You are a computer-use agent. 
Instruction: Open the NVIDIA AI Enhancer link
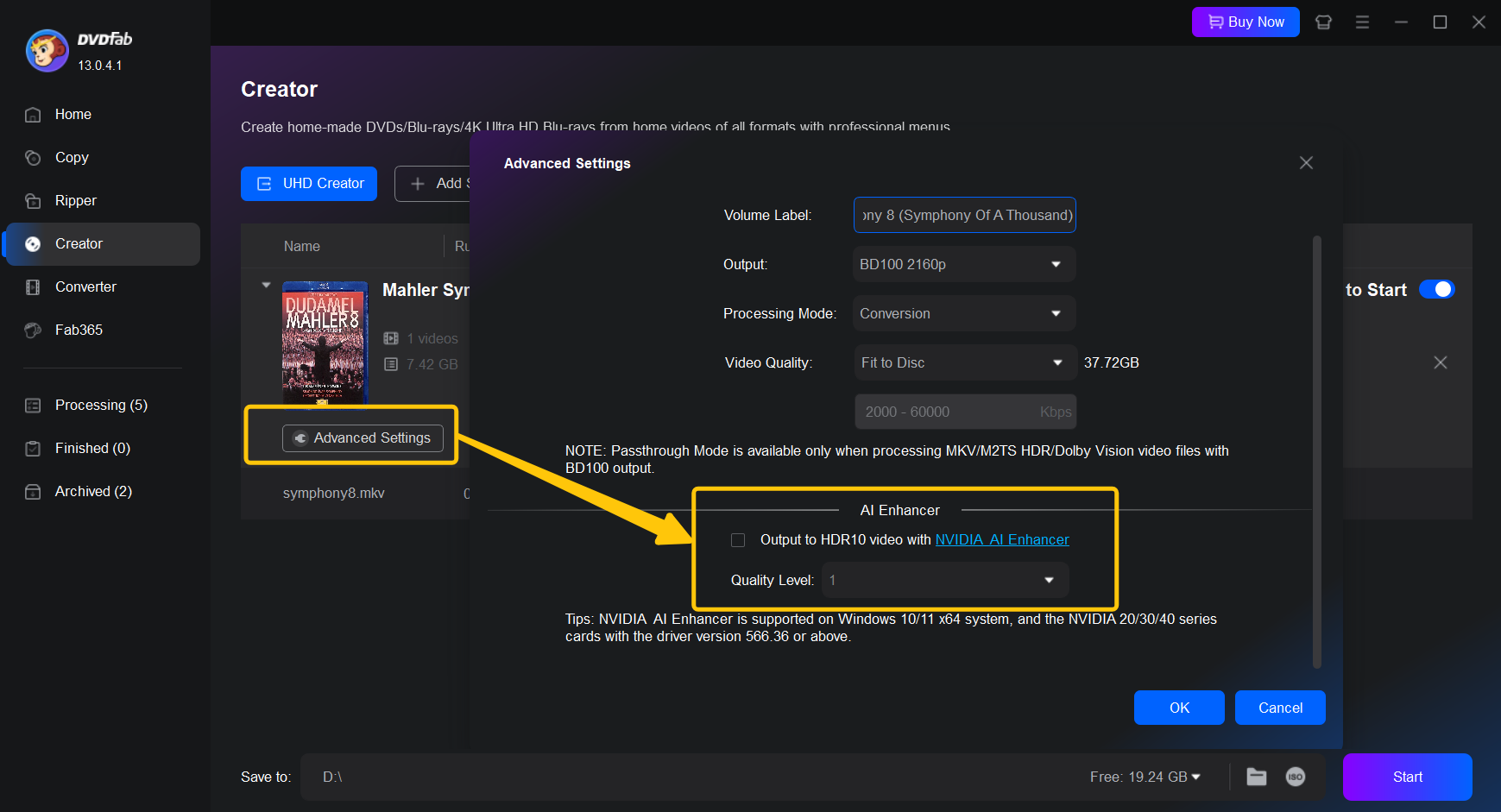[1002, 540]
